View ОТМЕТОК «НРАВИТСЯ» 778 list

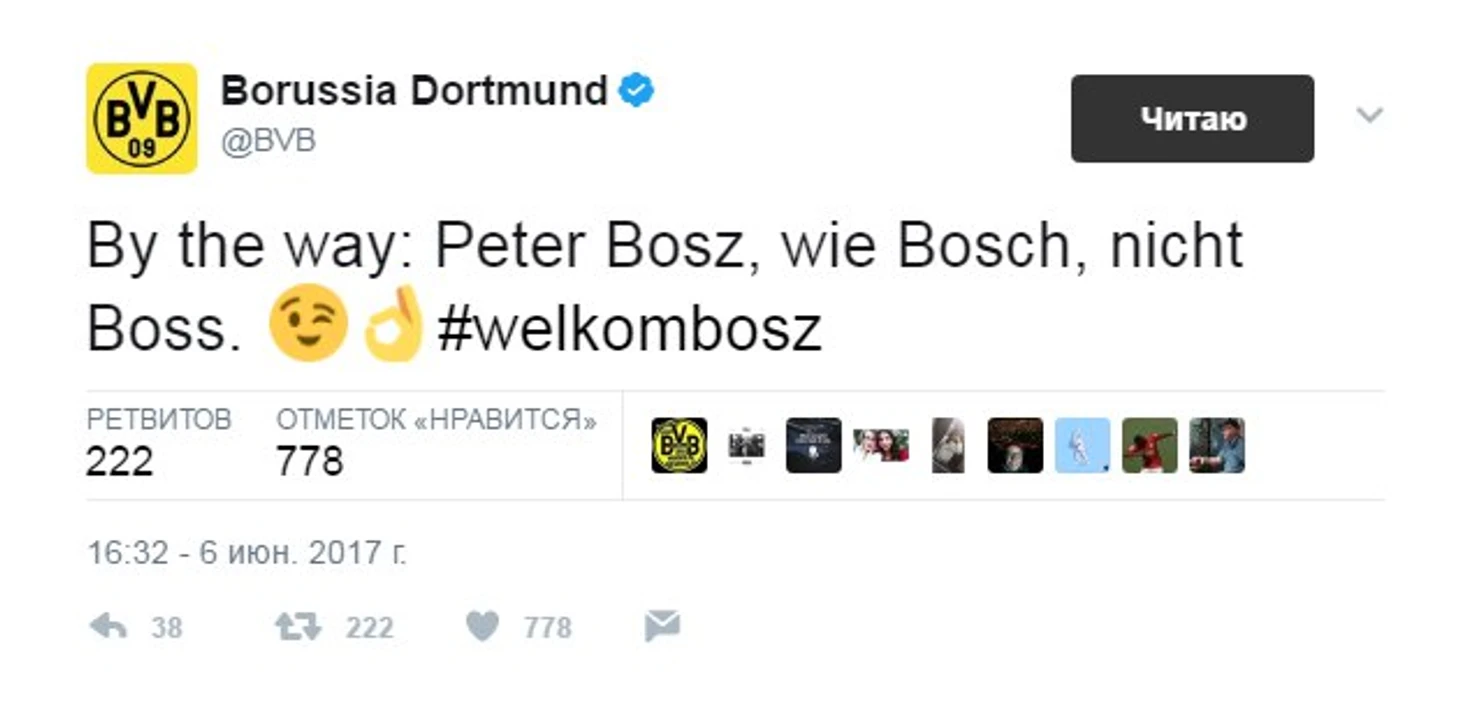coord(436,443)
